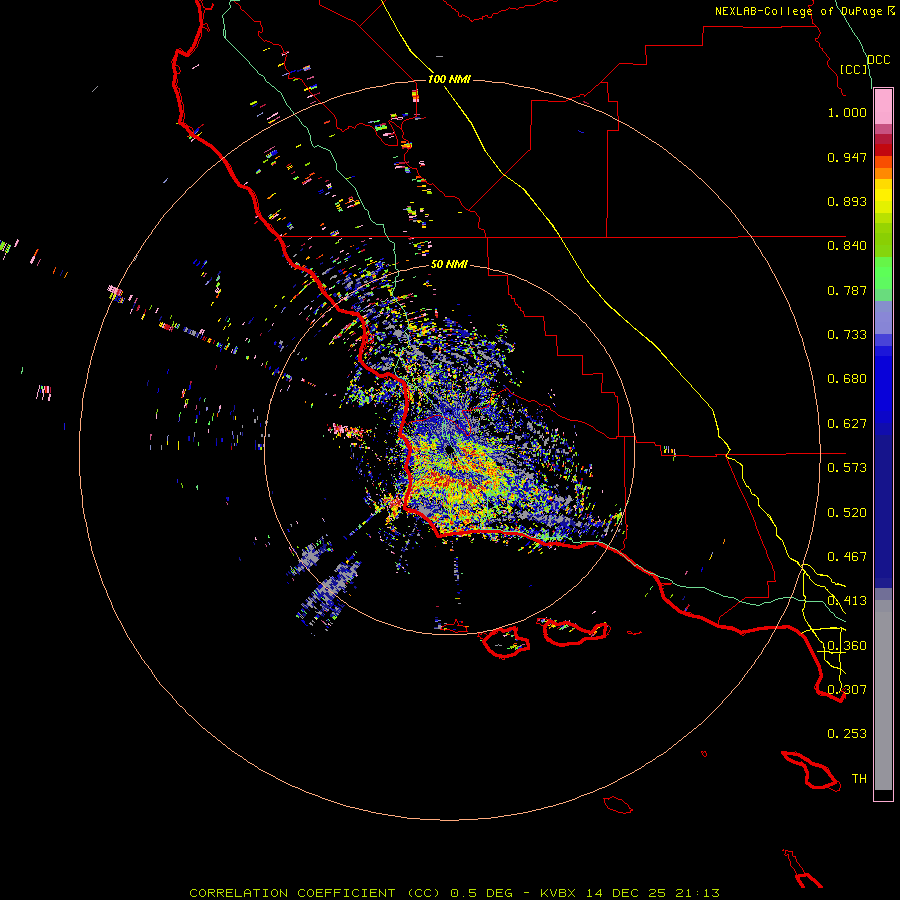Click the 0.680 legend value

point(847,379)
